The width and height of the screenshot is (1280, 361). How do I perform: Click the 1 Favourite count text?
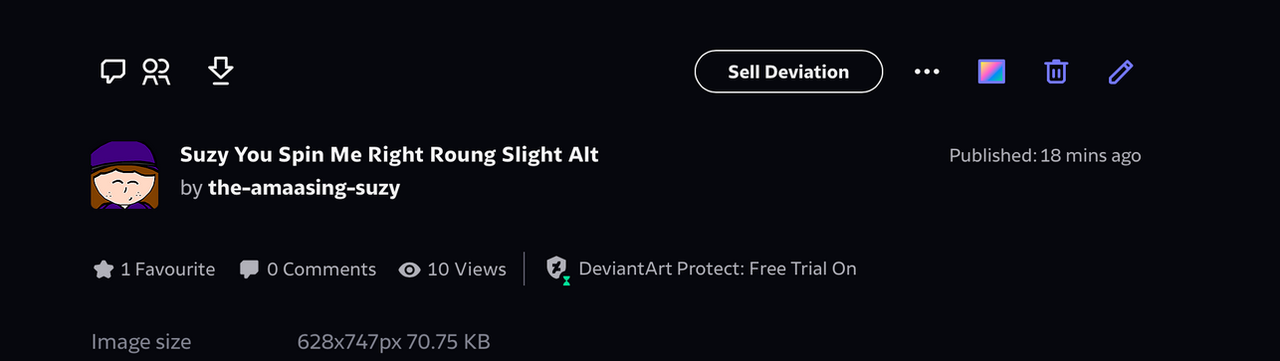(168, 269)
